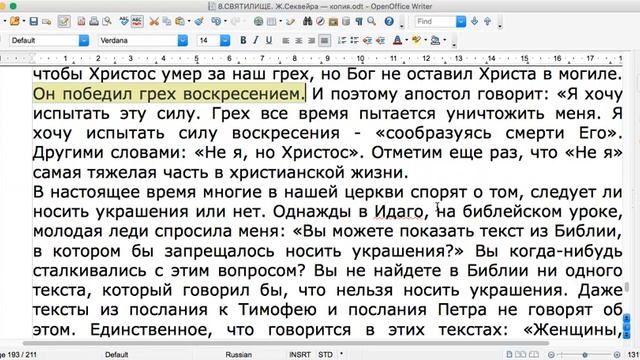This screenshot has height=360, width=640.
Task: Cut selection with scissors icon
Action: 154,21
